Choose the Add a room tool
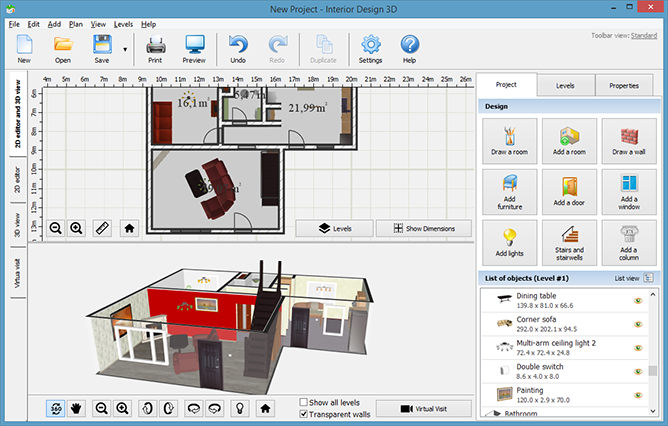 tap(569, 141)
